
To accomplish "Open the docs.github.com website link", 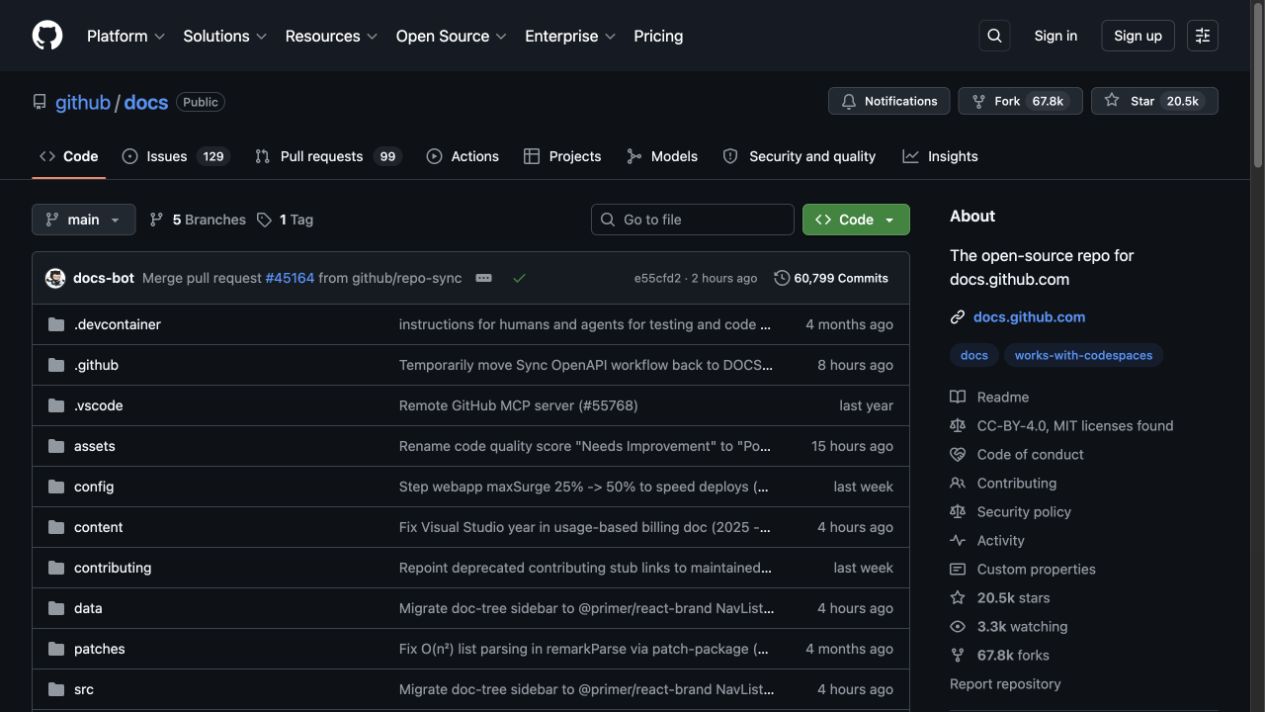I will pos(1029,317).
